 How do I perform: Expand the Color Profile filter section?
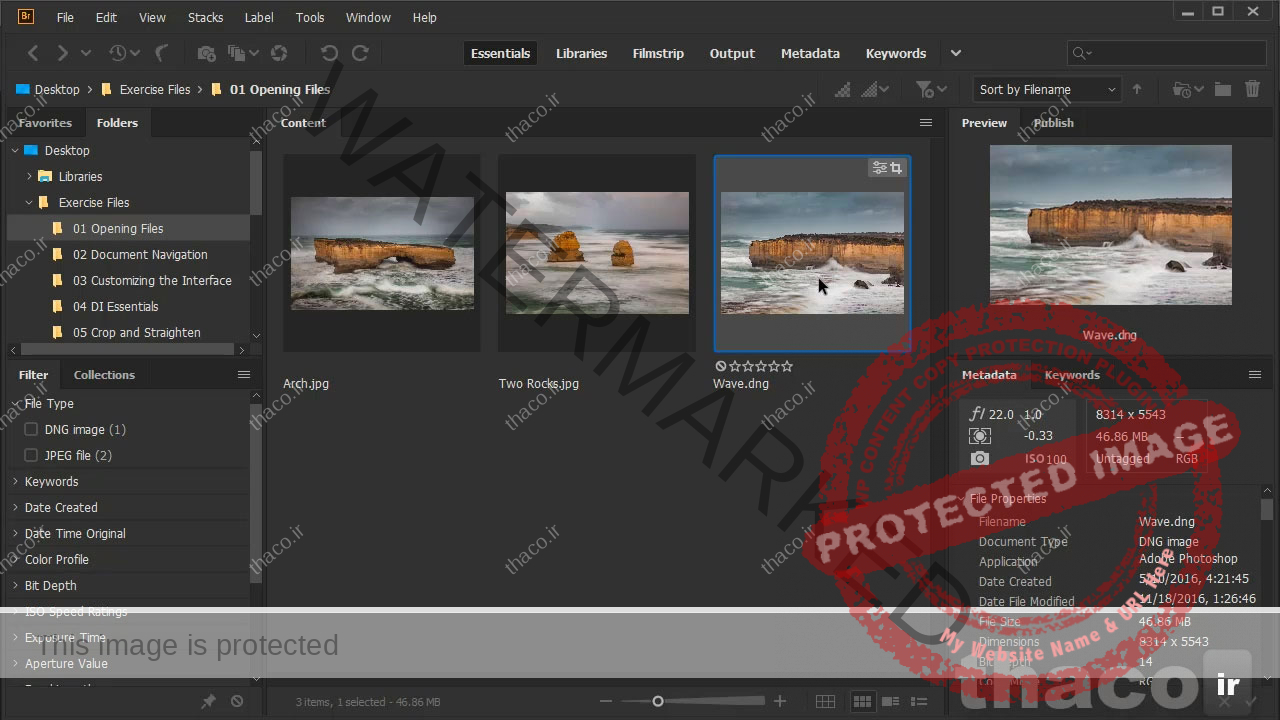tap(15, 559)
